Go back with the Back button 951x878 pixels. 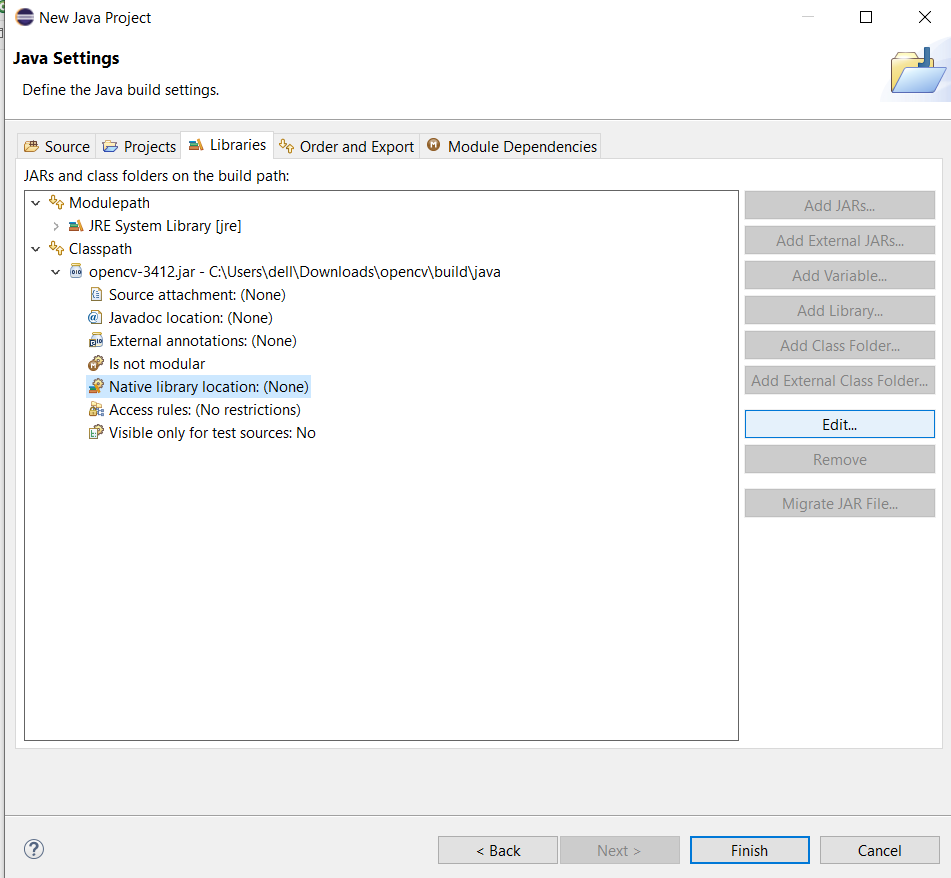pos(497,851)
